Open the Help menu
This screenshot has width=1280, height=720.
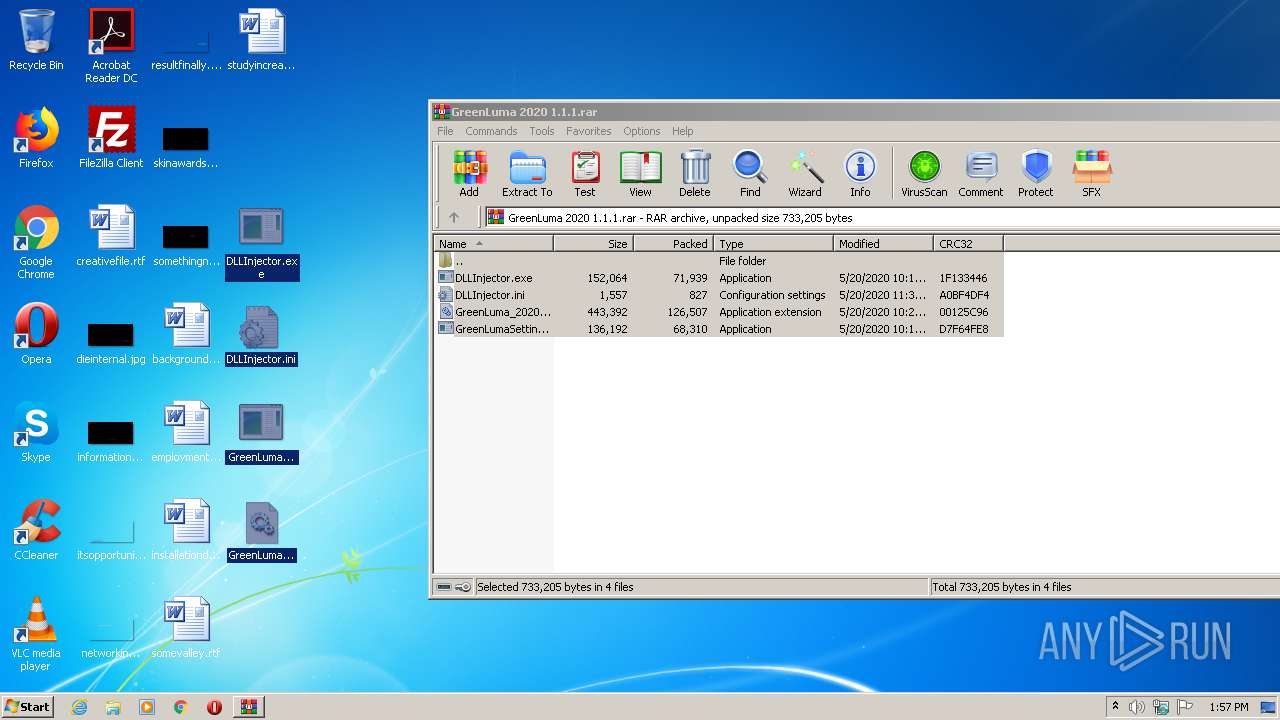pos(683,131)
